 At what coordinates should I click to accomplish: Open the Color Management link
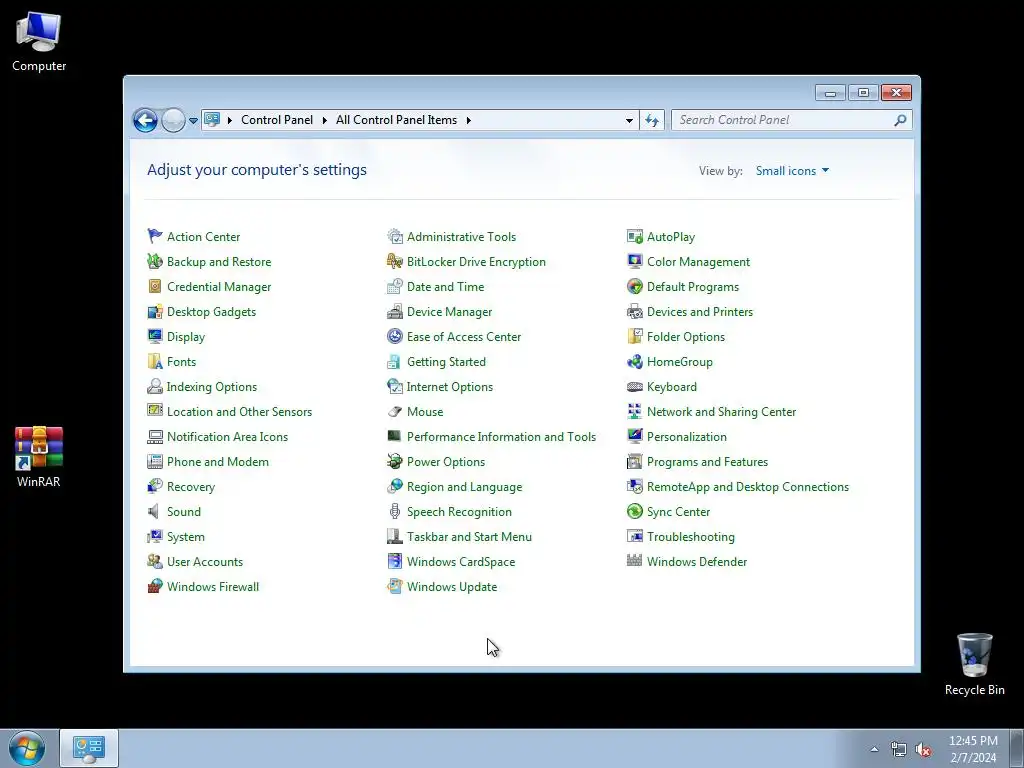(x=698, y=261)
